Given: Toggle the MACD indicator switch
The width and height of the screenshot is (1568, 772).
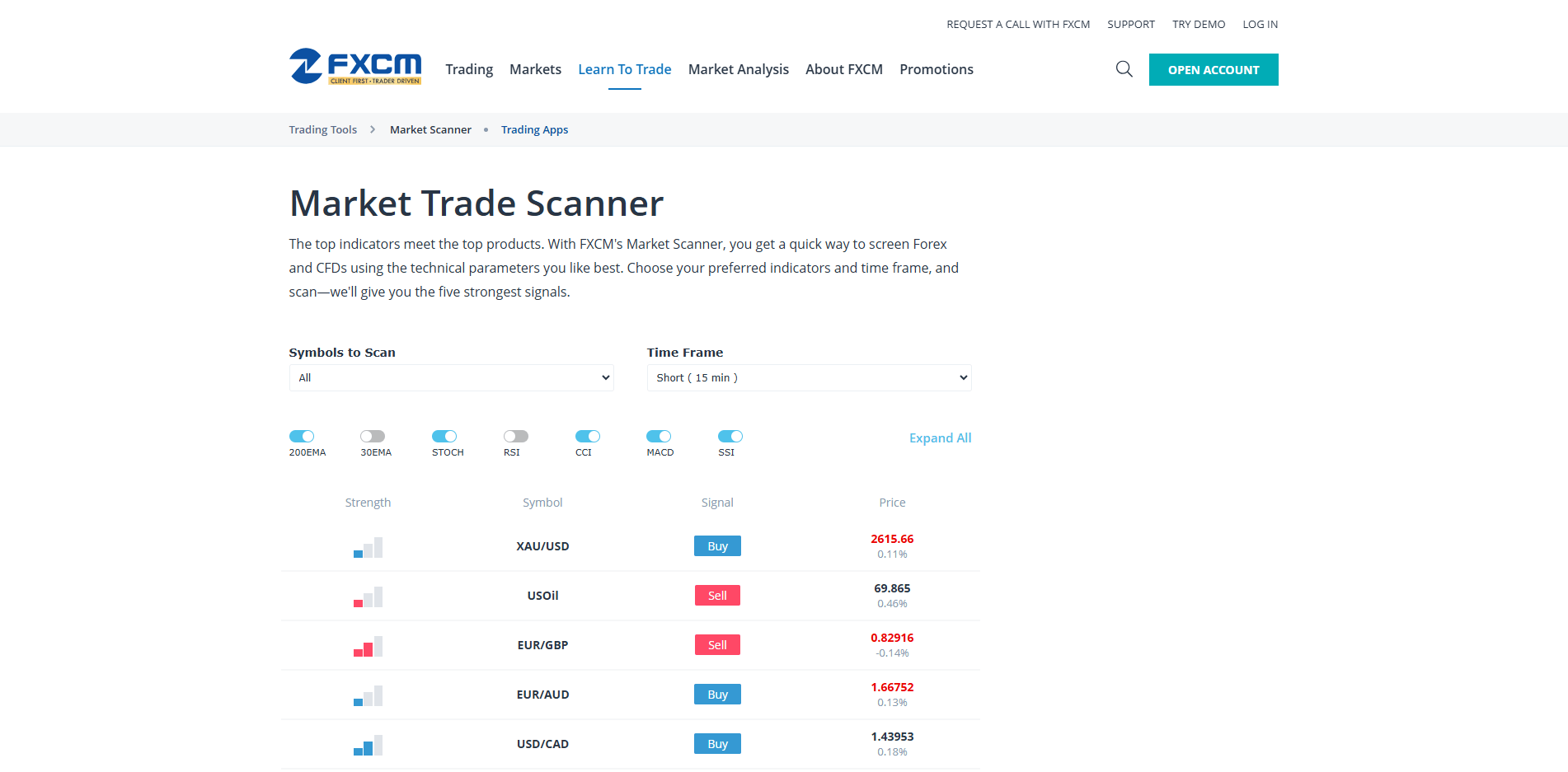Looking at the screenshot, I should coord(659,436).
